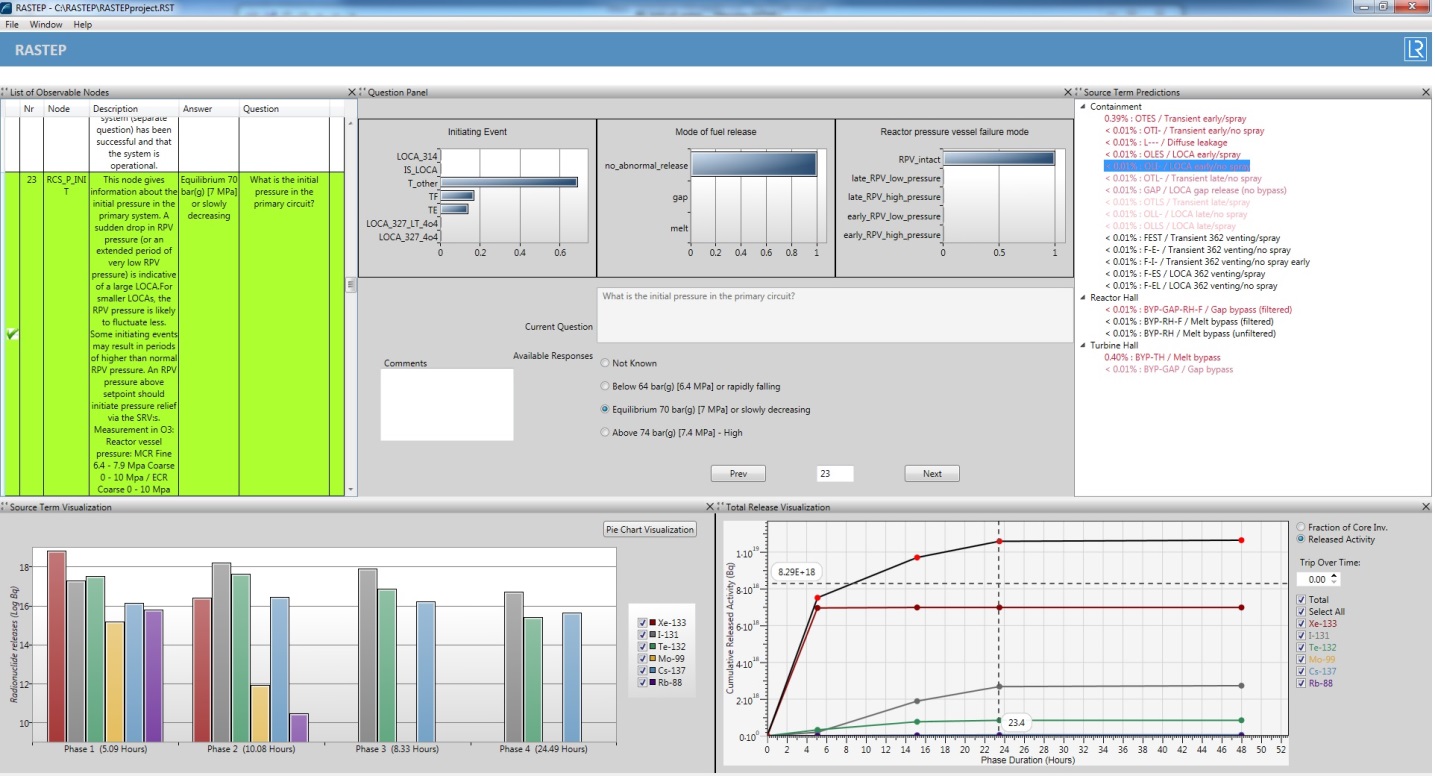
Task: Click the Rb-88 purple swatch in bar legend
Action: pos(653,682)
